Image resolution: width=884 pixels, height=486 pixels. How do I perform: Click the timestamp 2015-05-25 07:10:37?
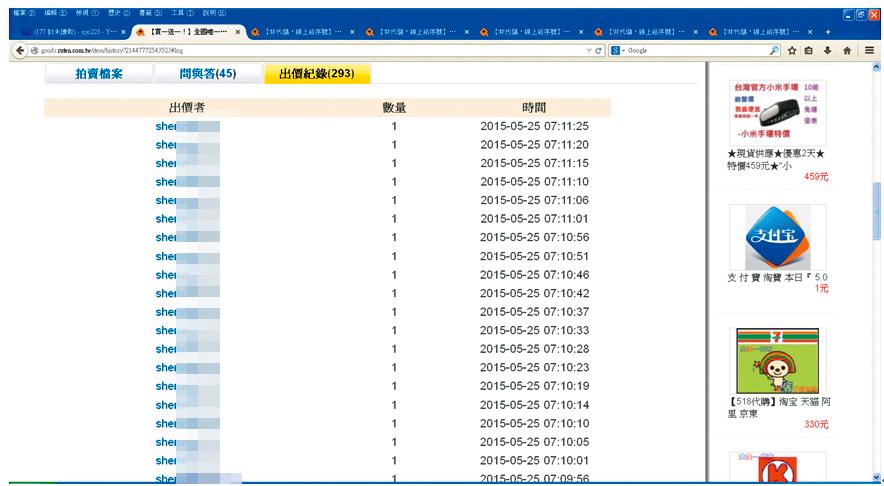(534, 312)
